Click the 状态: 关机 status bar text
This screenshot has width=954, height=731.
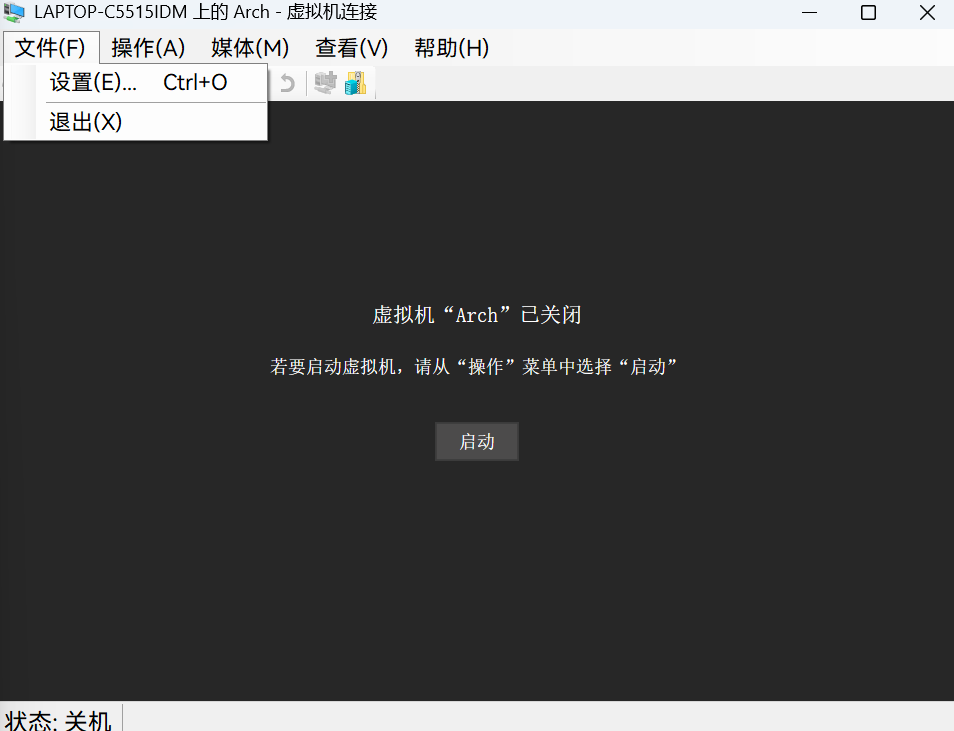tap(58, 719)
